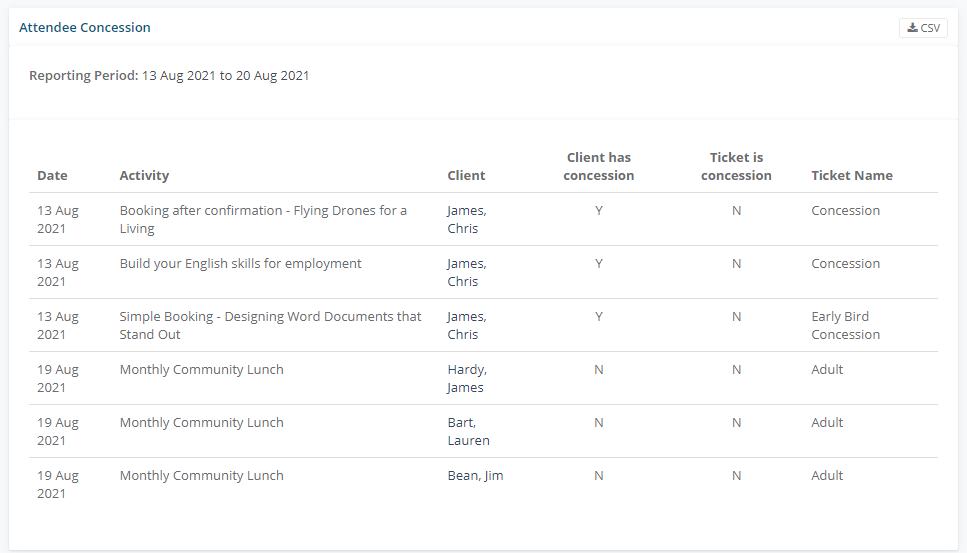Click Ticket is concession N for Bart, Lauren

point(736,423)
